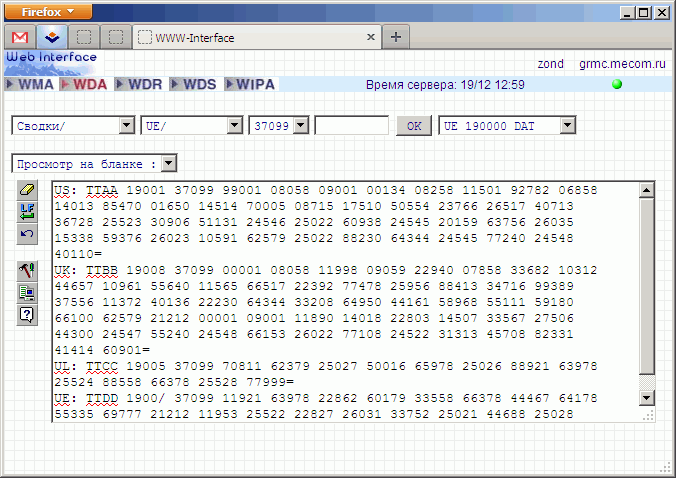Click the text area scroll down arrow
This screenshot has height=478, width=676.
point(646,398)
